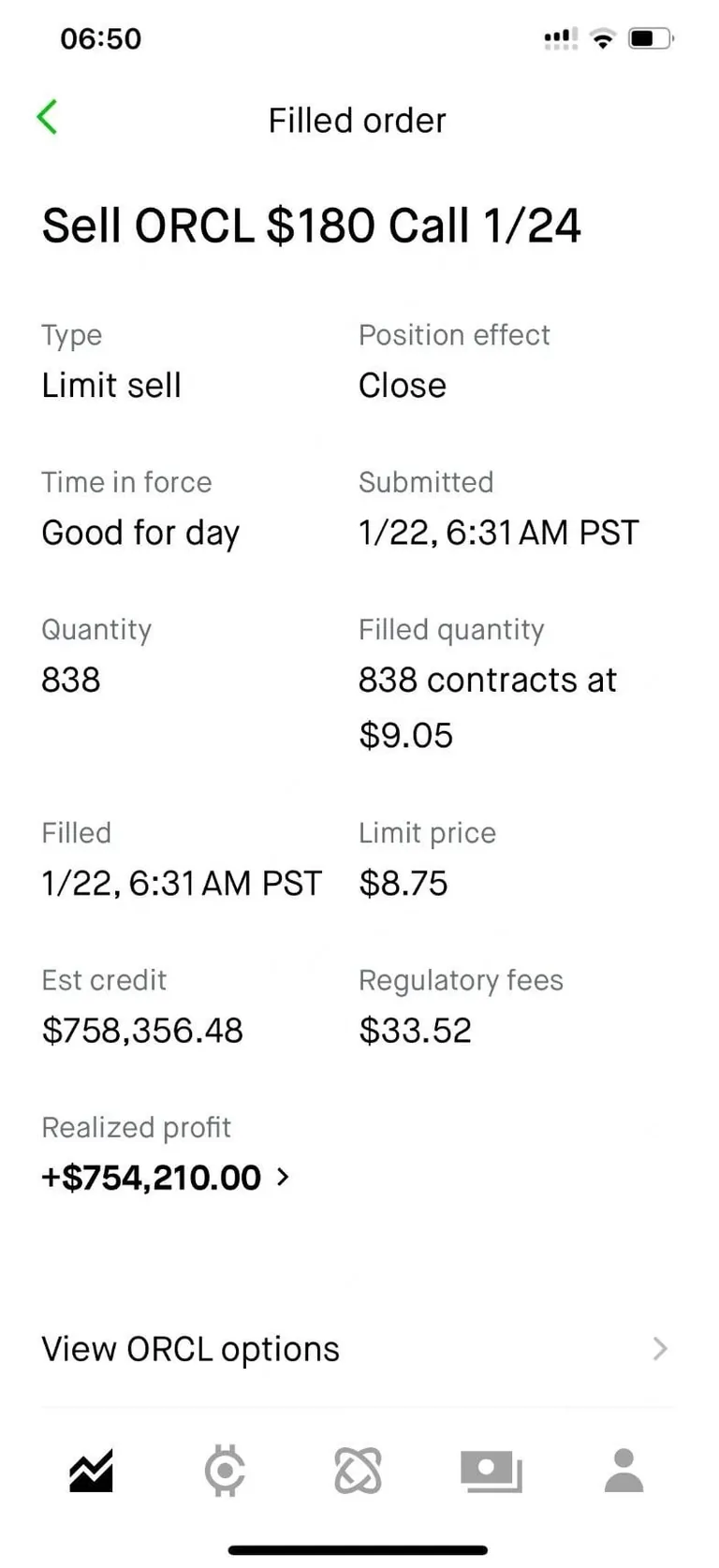Tap the Wi-Fi status icon
The height and width of the screenshot is (1568, 719).
tap(604, 38)
